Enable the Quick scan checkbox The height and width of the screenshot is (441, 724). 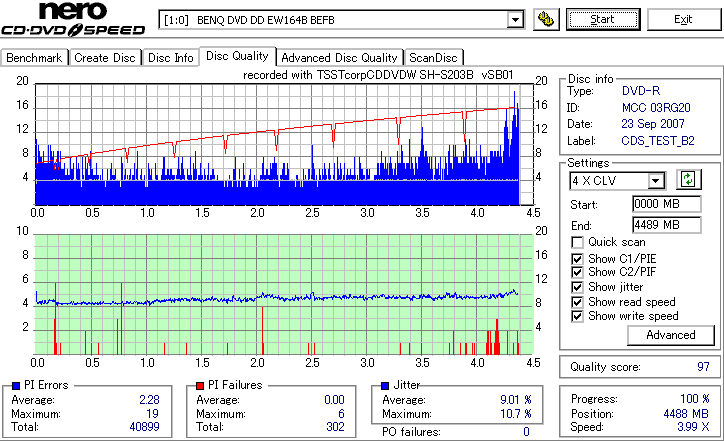point(577,242)
